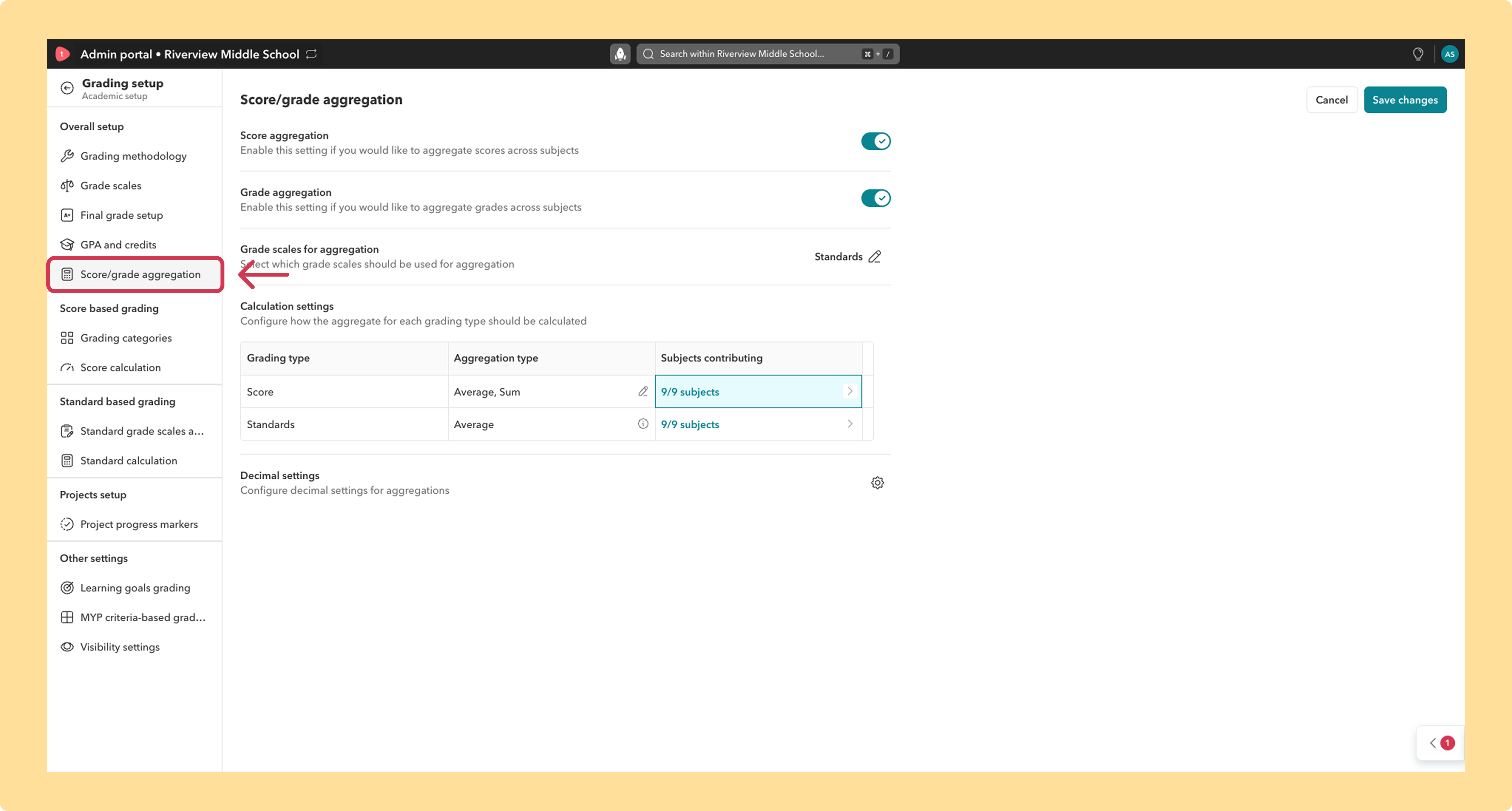Toggle Grade aggregation switch off
This screenshot has height=811, width=1512.
pyautogui.click(x=876, y=198)
